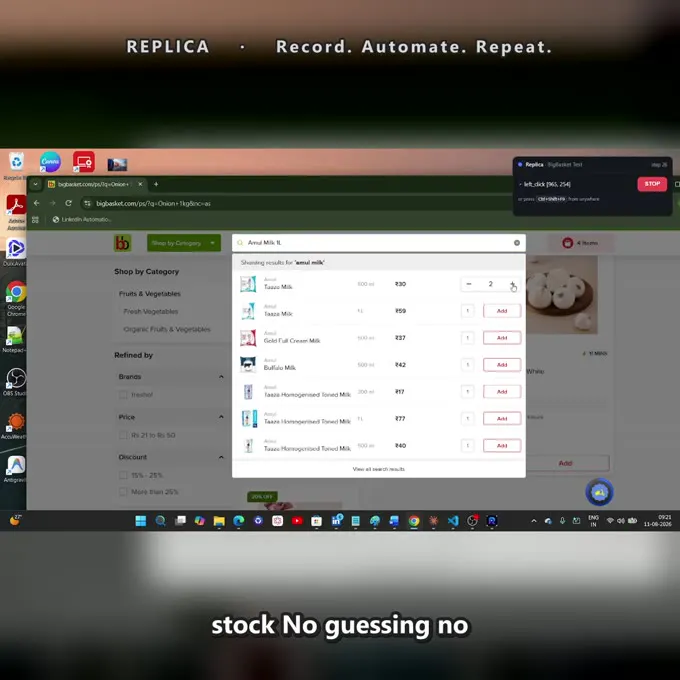Add Taaza Homogenised Toned Milk priced ₹40
The image size is (680, 680).
(502, 445)
